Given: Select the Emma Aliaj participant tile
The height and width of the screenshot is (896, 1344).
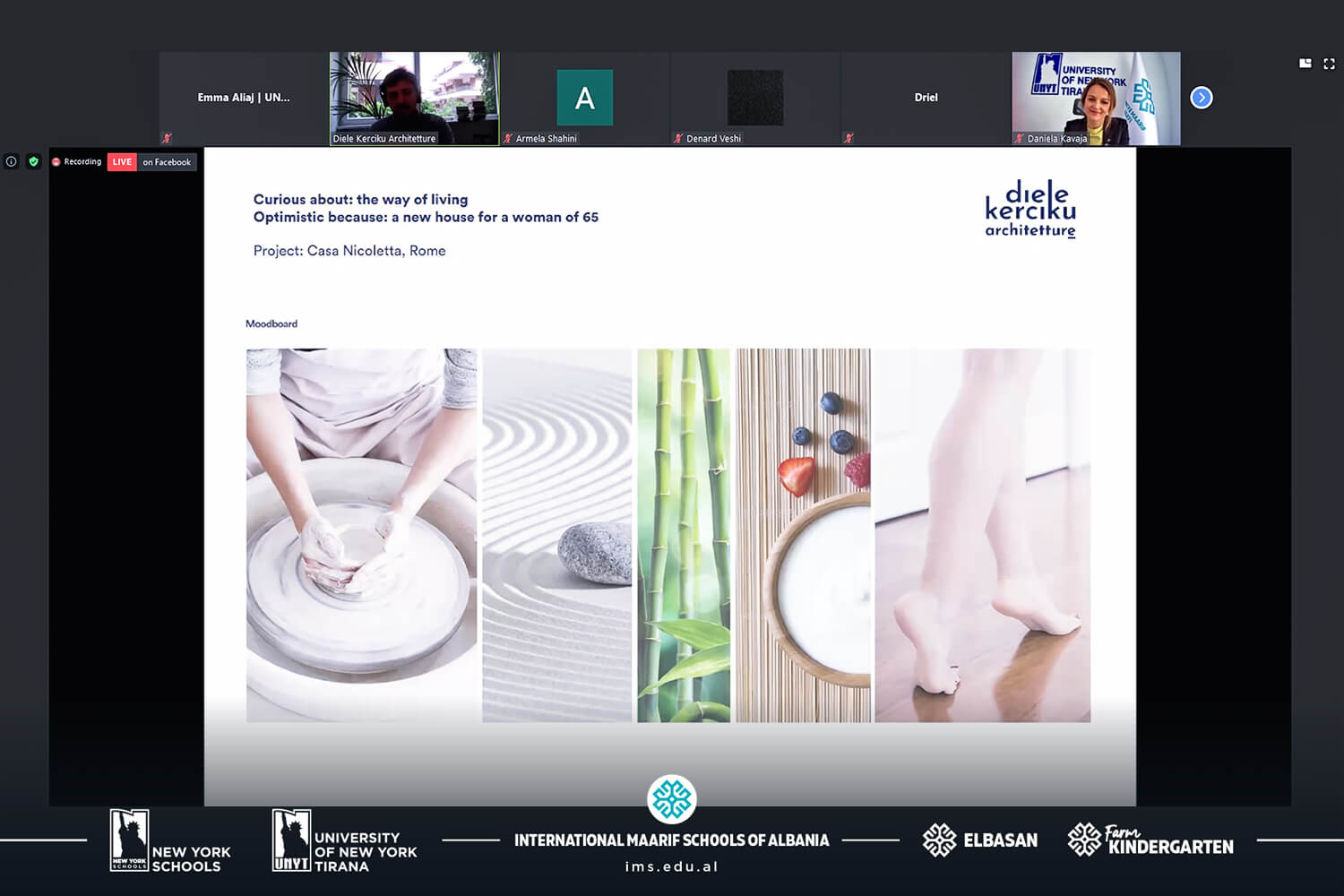Looking at the screenshot, I should 244,98.
